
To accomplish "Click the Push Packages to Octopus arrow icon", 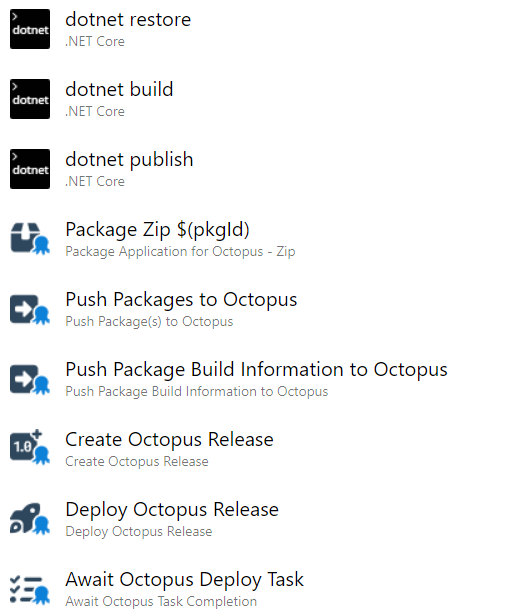I will pos(30,309).
